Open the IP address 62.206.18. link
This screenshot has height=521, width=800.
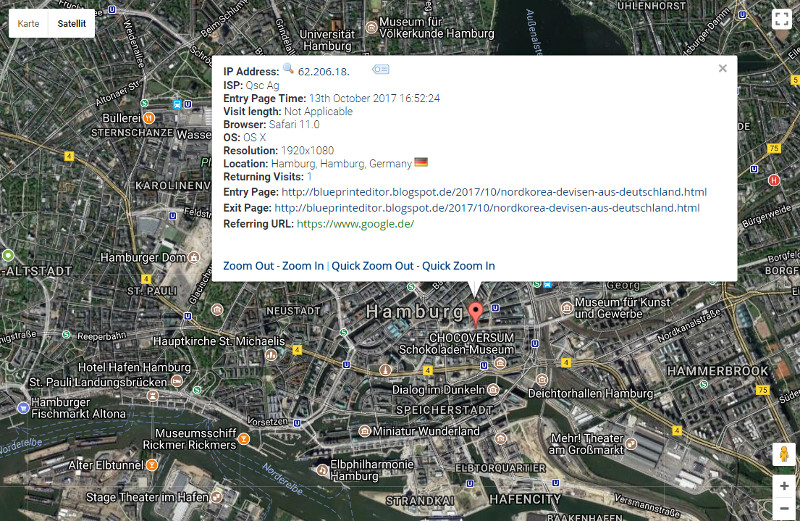[323, 71]
